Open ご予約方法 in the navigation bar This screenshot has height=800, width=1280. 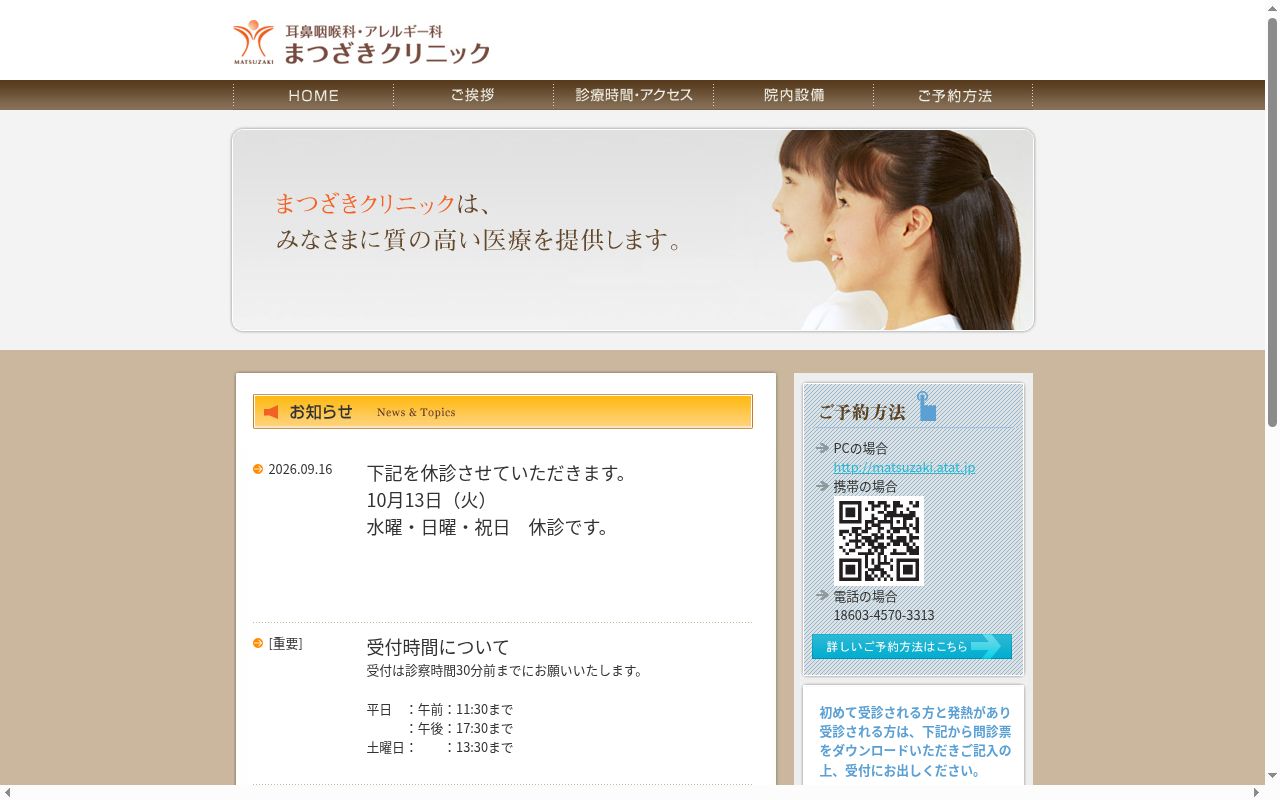(953, 95)
